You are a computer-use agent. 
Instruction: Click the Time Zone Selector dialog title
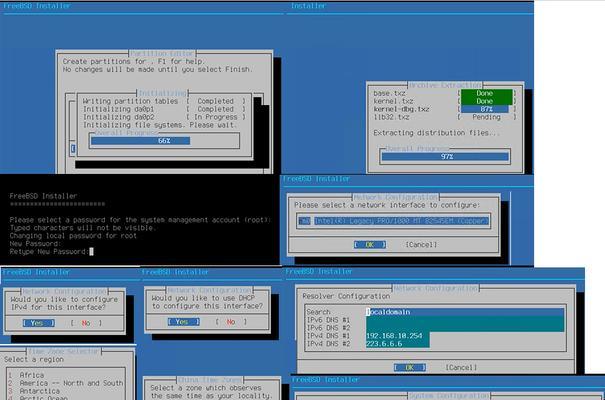[63, 351]
